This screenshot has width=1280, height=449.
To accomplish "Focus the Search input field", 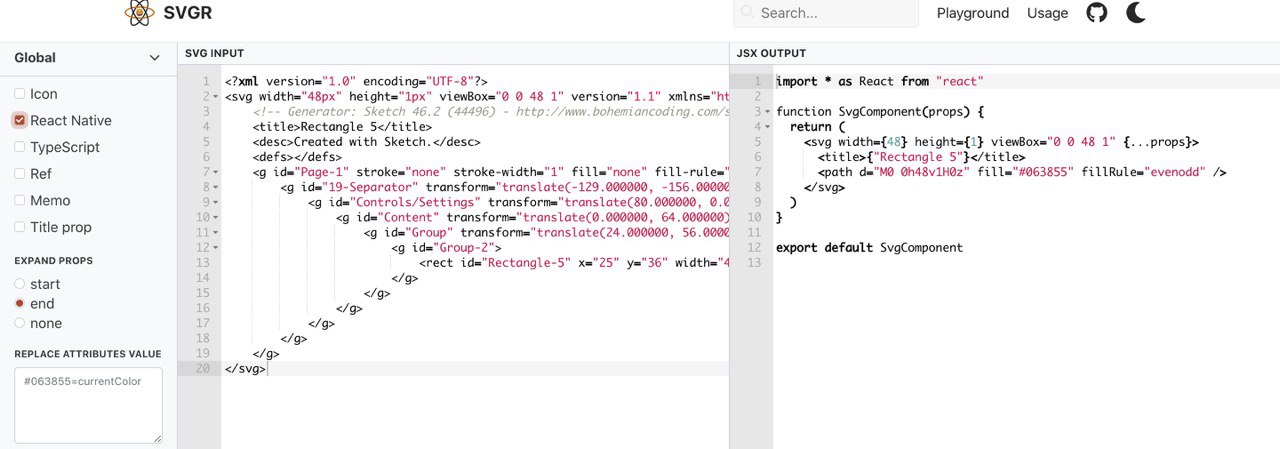I will click(826, 13).
